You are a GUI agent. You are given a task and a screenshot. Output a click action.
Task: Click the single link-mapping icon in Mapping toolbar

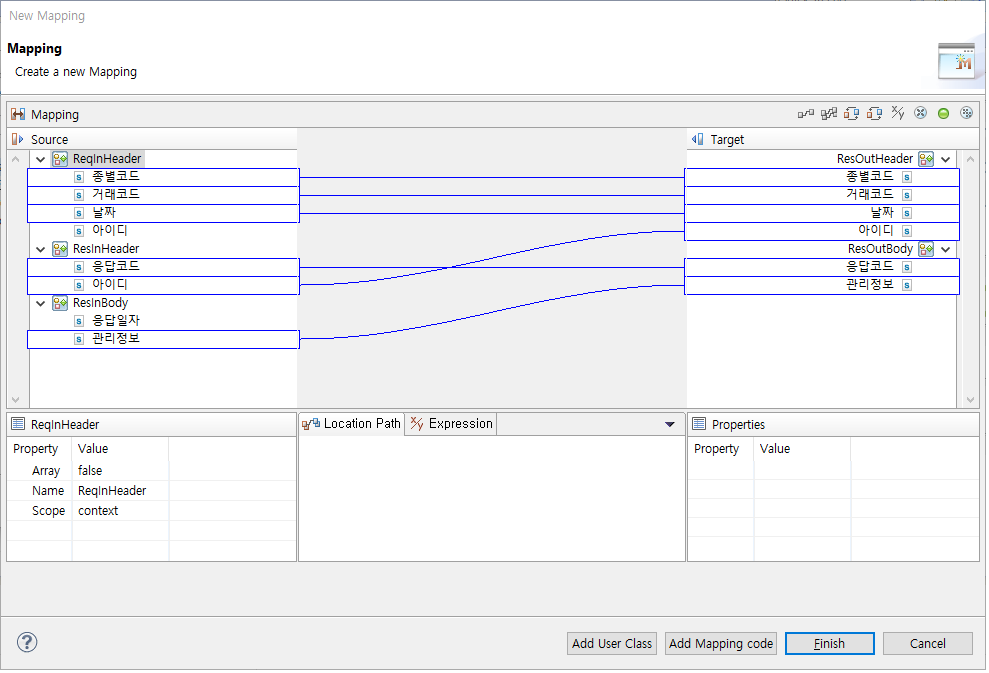point(806,113)
